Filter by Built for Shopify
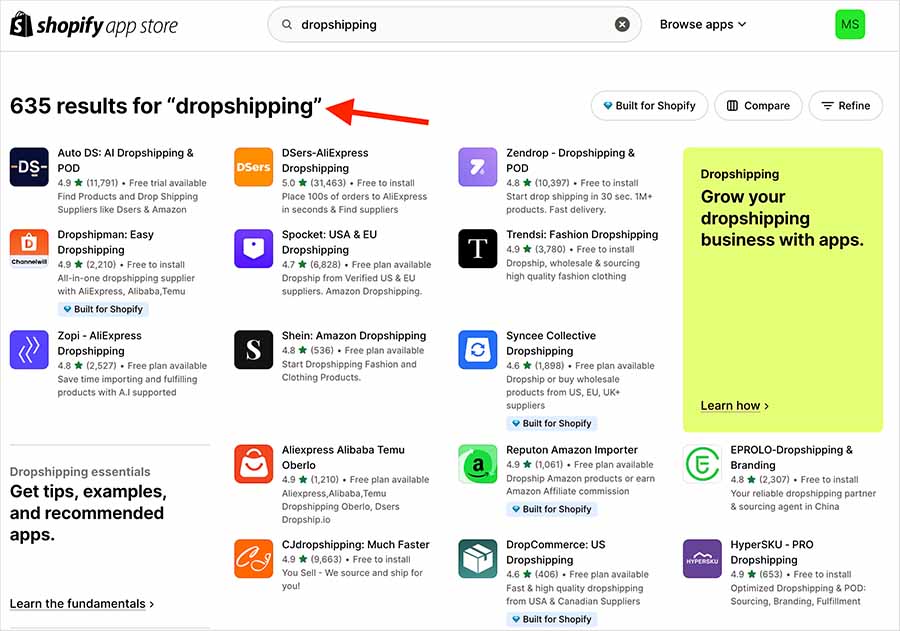 [x=649, y=106]
